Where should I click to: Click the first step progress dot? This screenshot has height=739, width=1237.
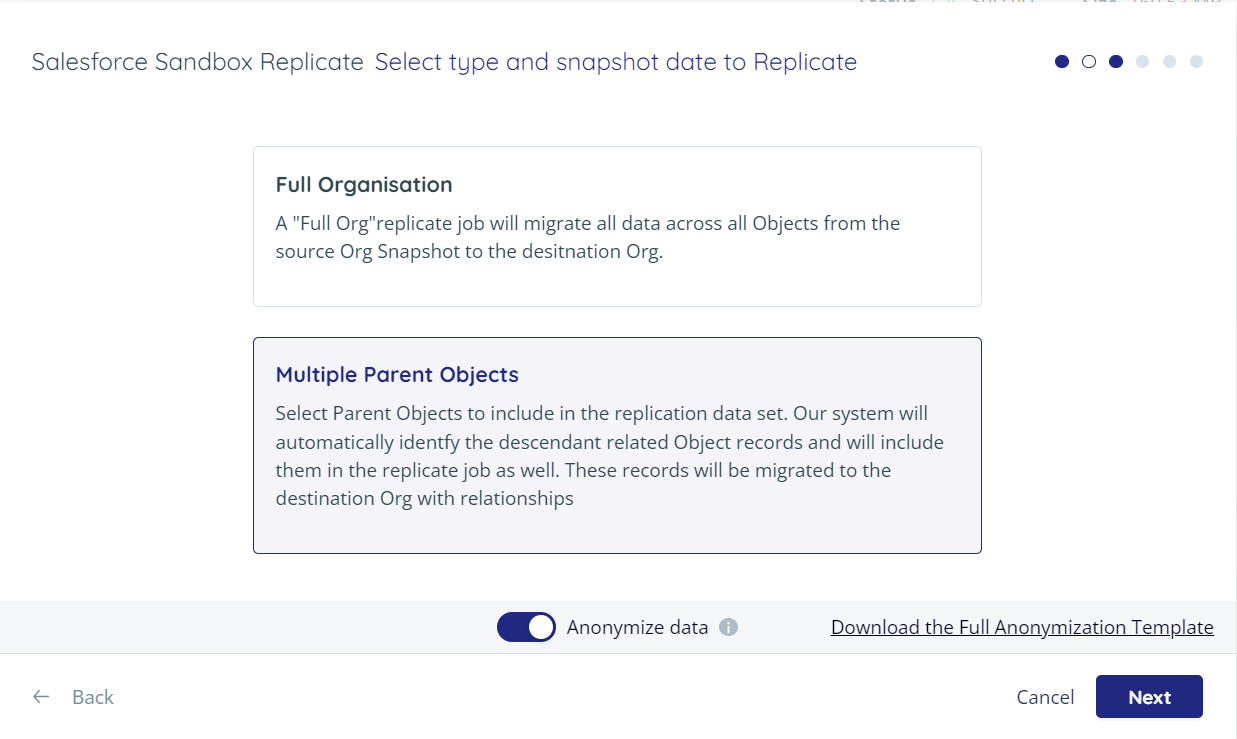(x=1062, y=61)
